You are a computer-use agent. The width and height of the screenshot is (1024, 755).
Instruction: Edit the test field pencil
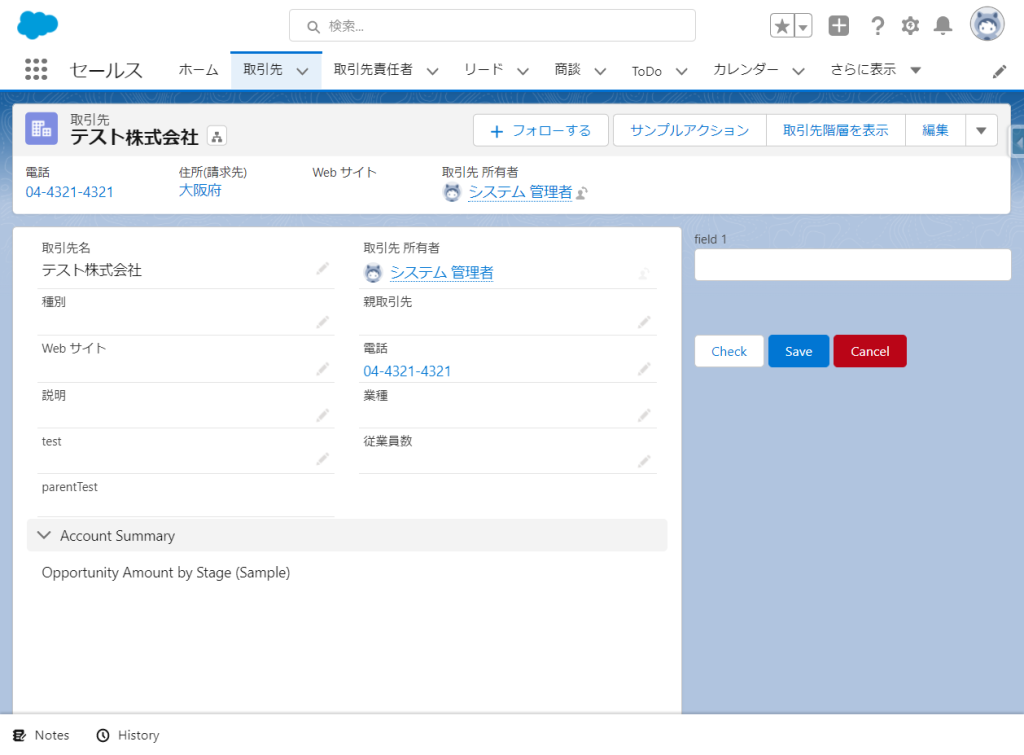tap(323, 460)
